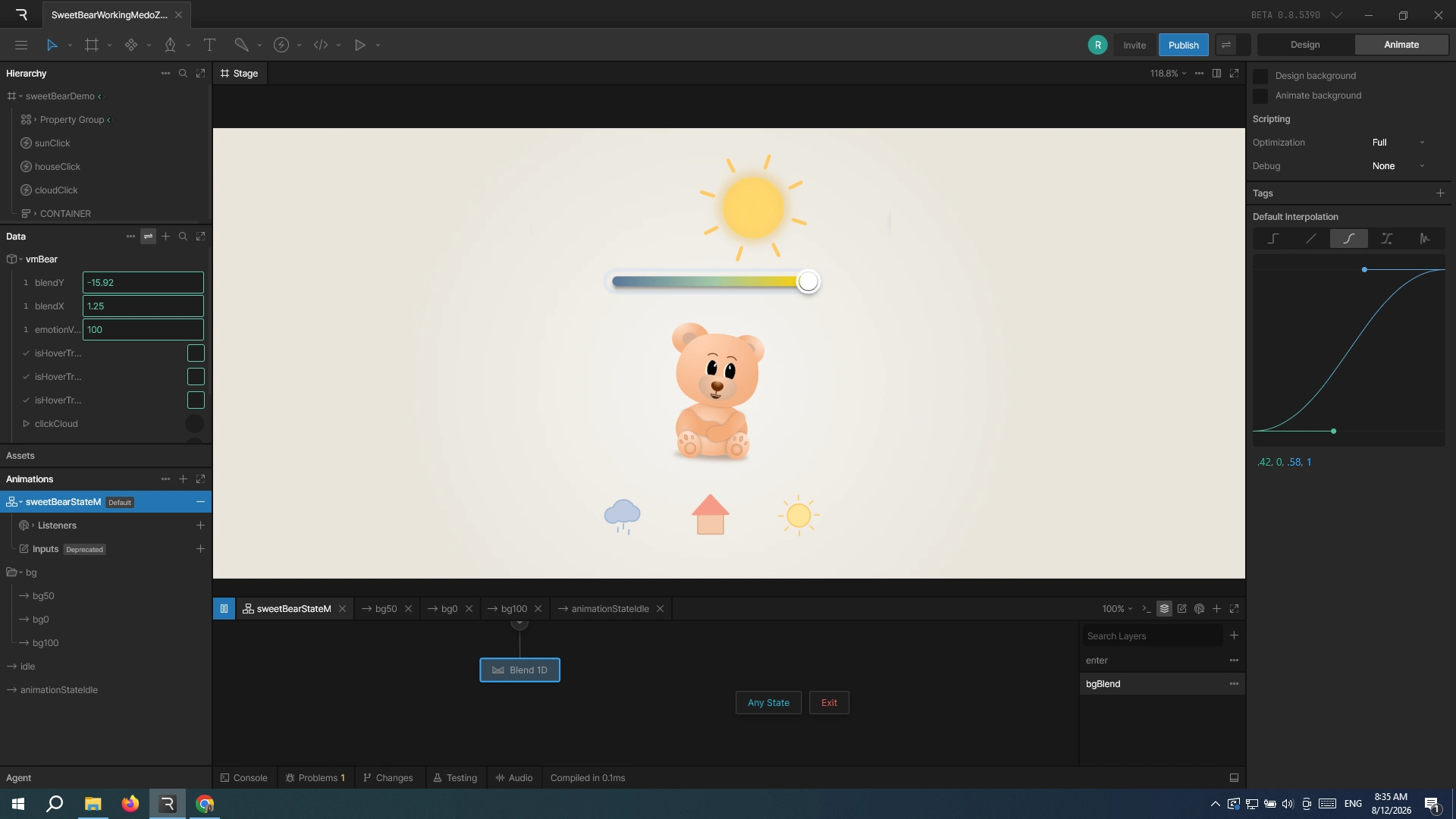The height and width of the screenshot is (819, 1456).
Task: Open the state machine 100% zoom dropdown
Action: click(1117, 609)
